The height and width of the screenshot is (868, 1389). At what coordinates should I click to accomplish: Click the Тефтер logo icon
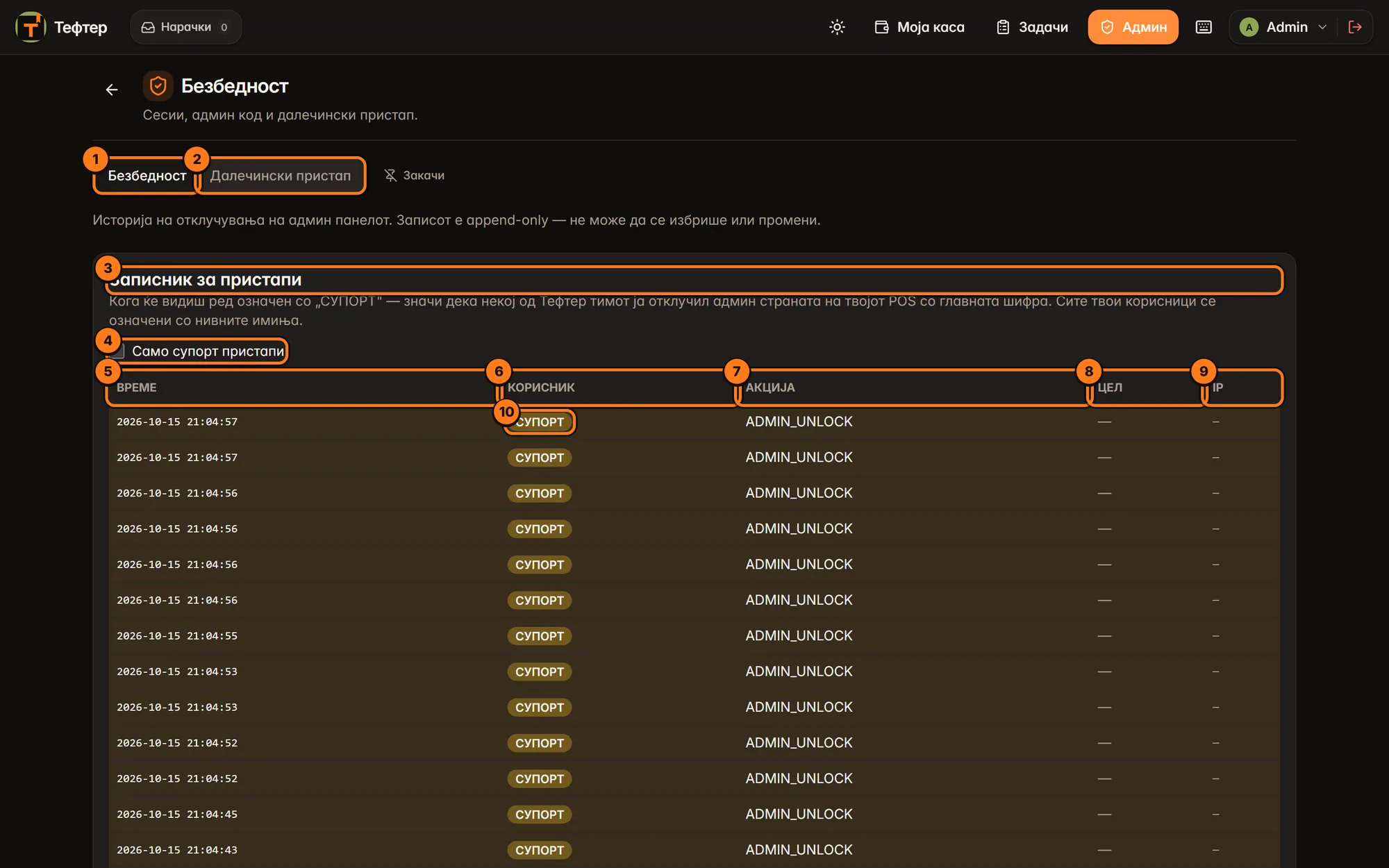pos(31,27)
